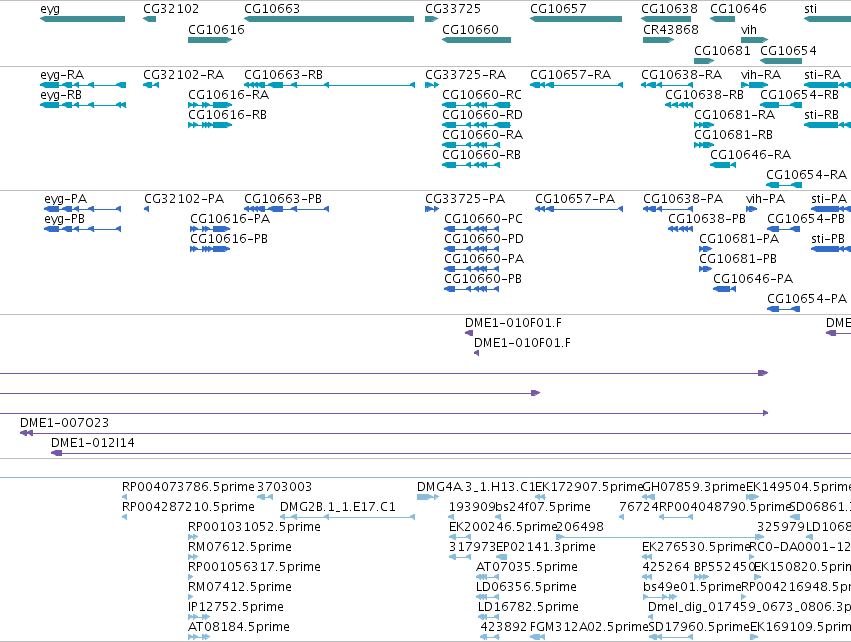Click the DME1-007O23 clone label
This screenshot has height=642, width=851.
click(x=64, y=423)
